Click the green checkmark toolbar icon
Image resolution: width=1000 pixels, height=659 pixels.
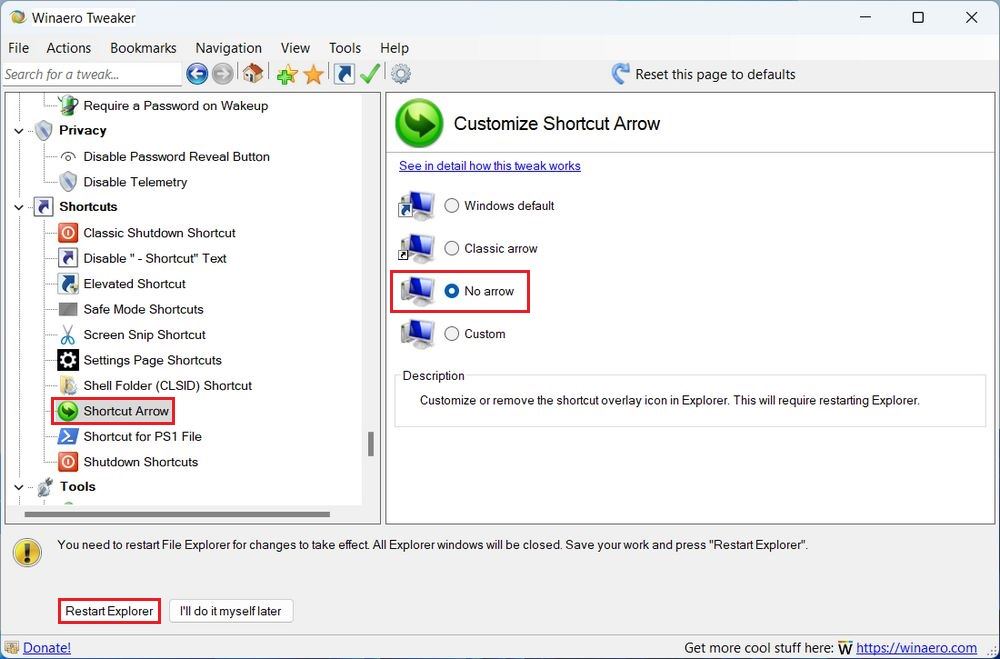tap(370, 73)
